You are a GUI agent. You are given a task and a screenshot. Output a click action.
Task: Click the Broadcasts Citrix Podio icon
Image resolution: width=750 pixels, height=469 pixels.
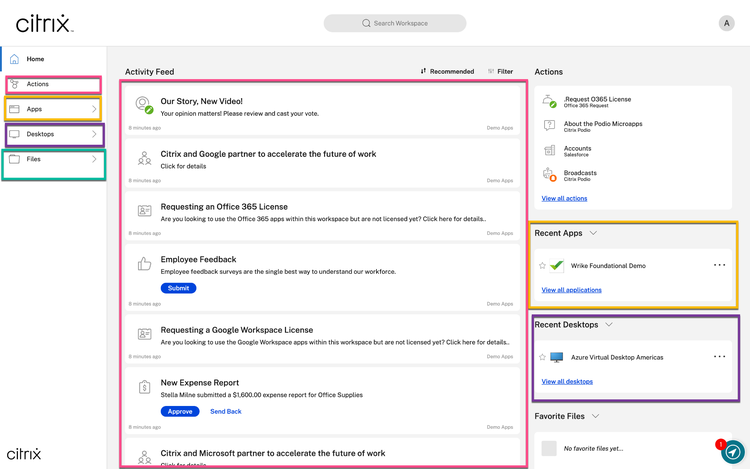(549, 175)
